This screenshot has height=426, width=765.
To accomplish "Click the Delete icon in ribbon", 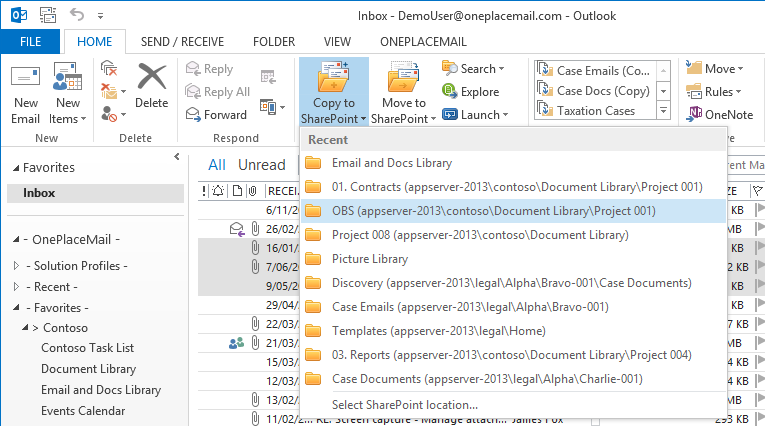I will coord(151,78).
